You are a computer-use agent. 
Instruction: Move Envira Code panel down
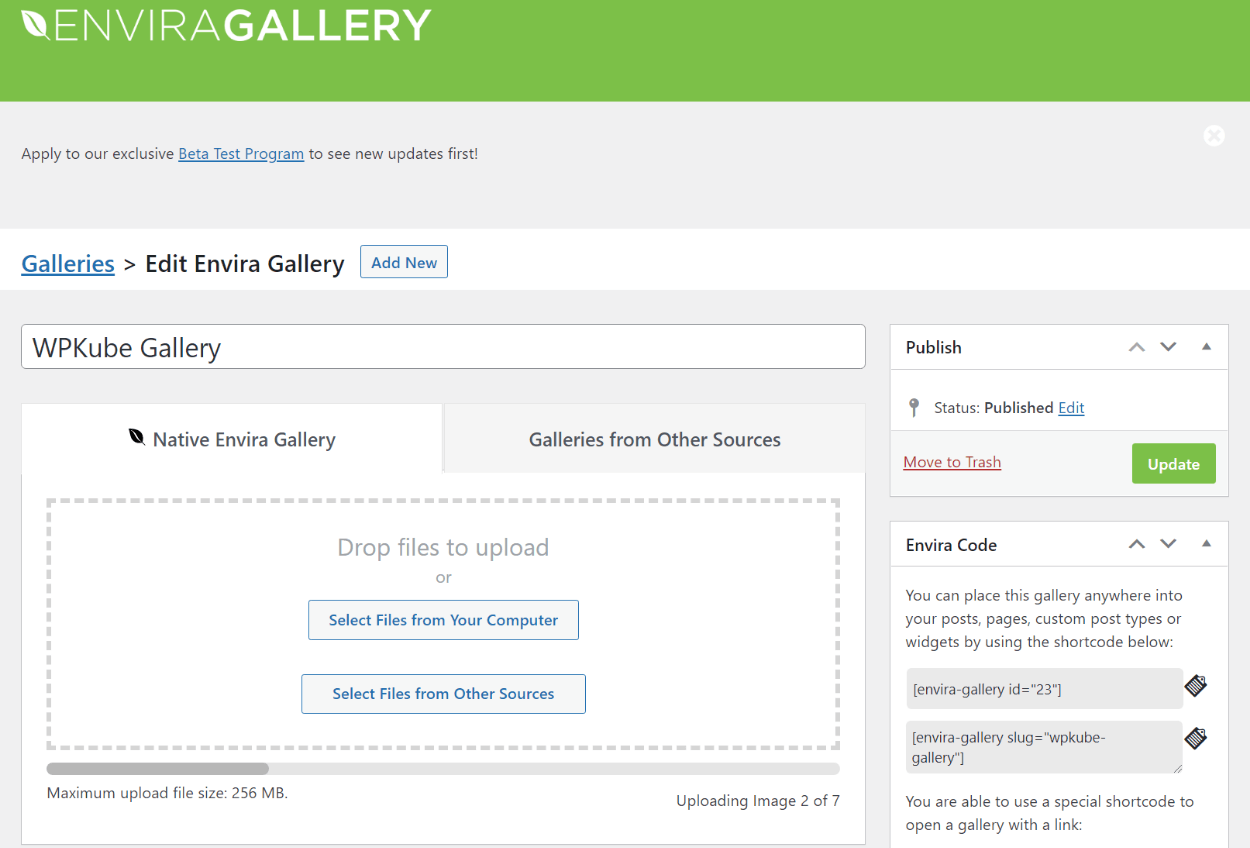coord(1168,545)
